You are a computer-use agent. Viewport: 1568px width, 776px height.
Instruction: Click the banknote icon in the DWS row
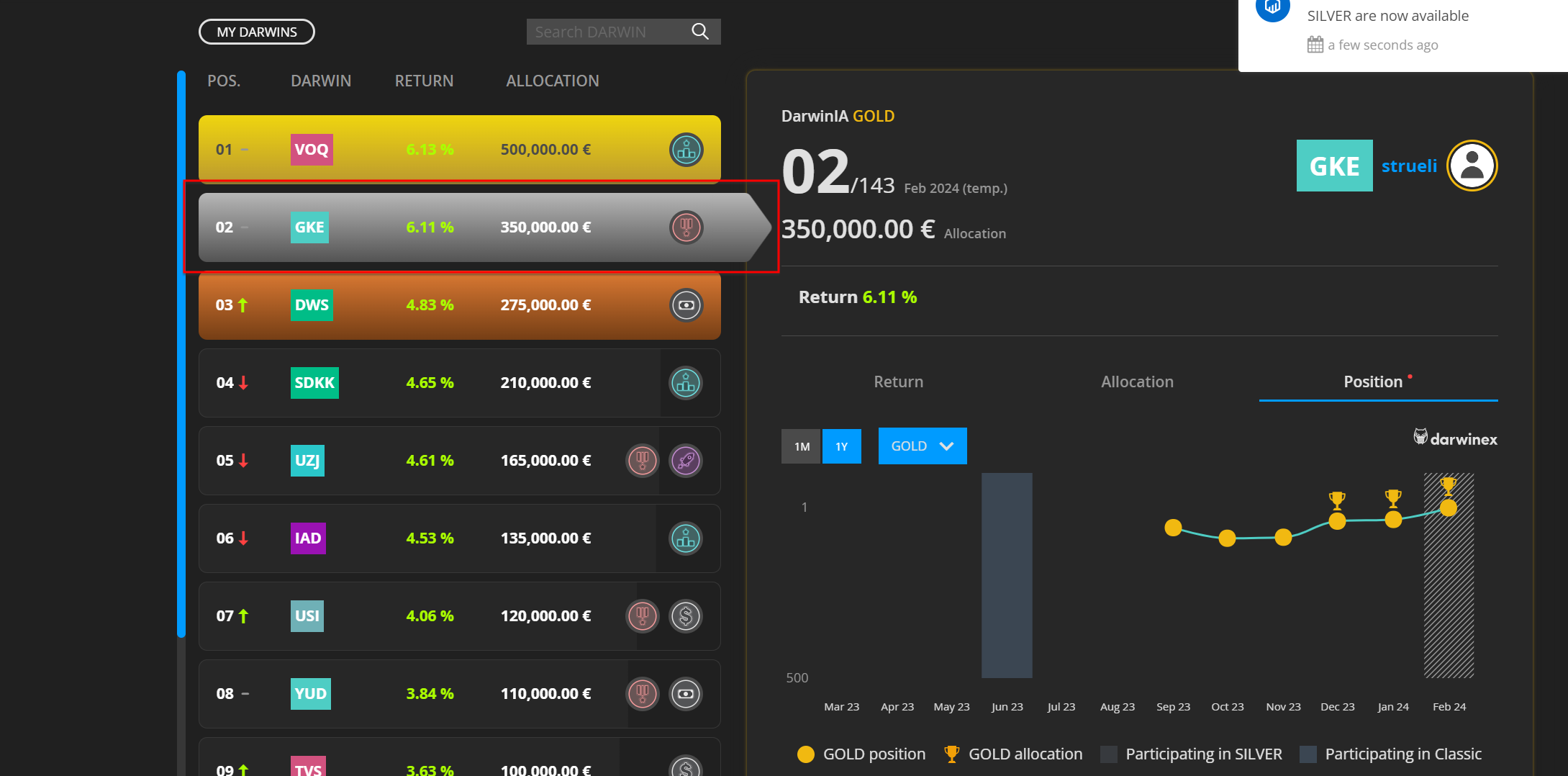686,305
